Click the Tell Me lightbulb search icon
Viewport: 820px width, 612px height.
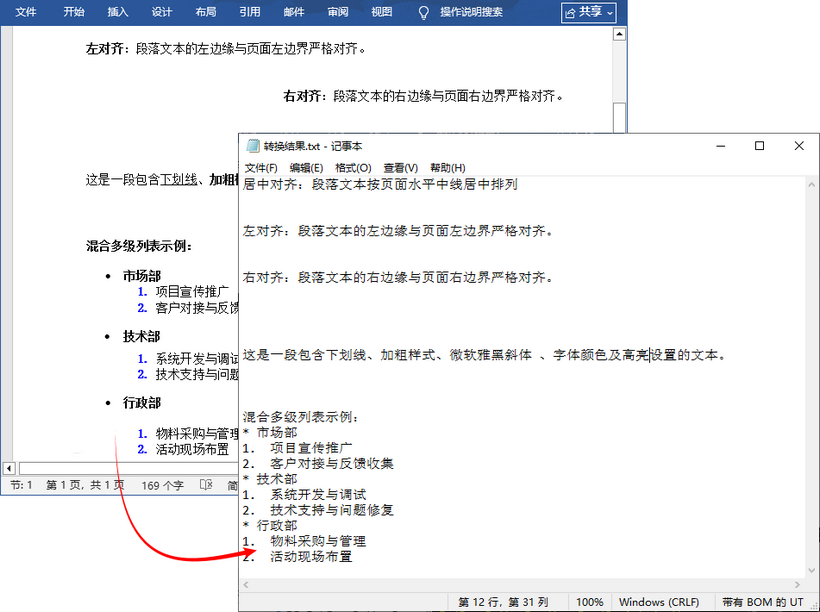click(x=424, y=13)
